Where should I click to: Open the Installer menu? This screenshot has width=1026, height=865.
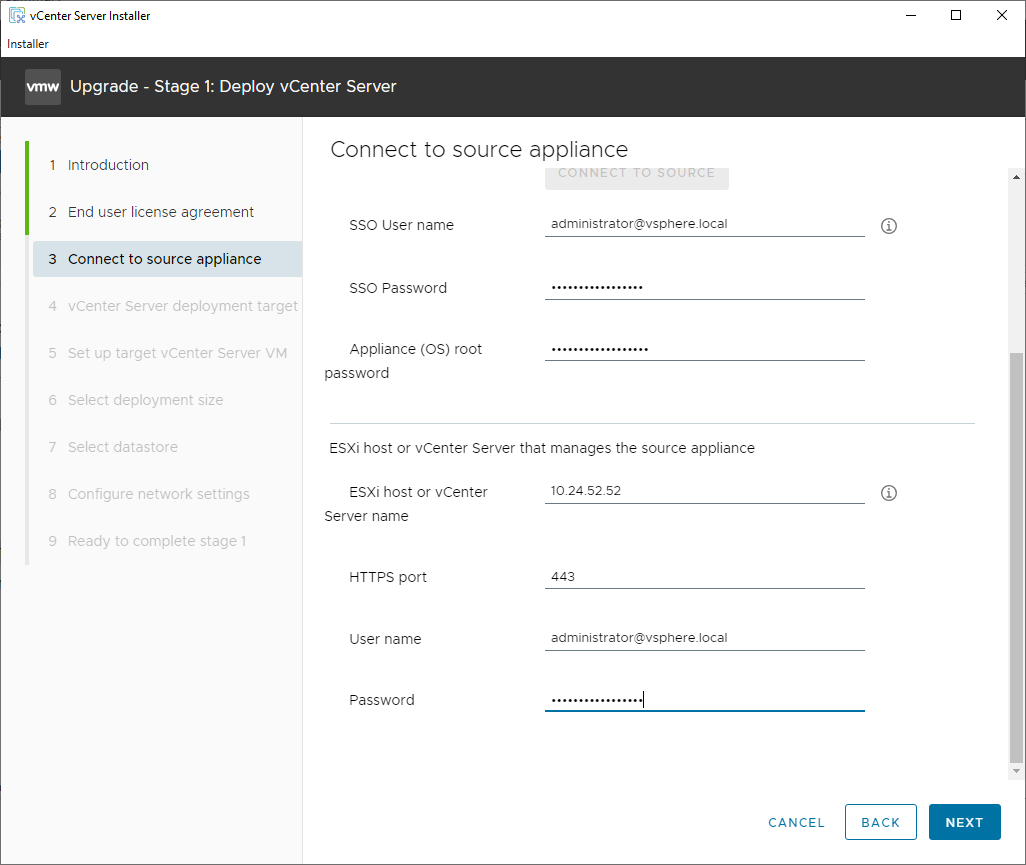pos(28,44)
